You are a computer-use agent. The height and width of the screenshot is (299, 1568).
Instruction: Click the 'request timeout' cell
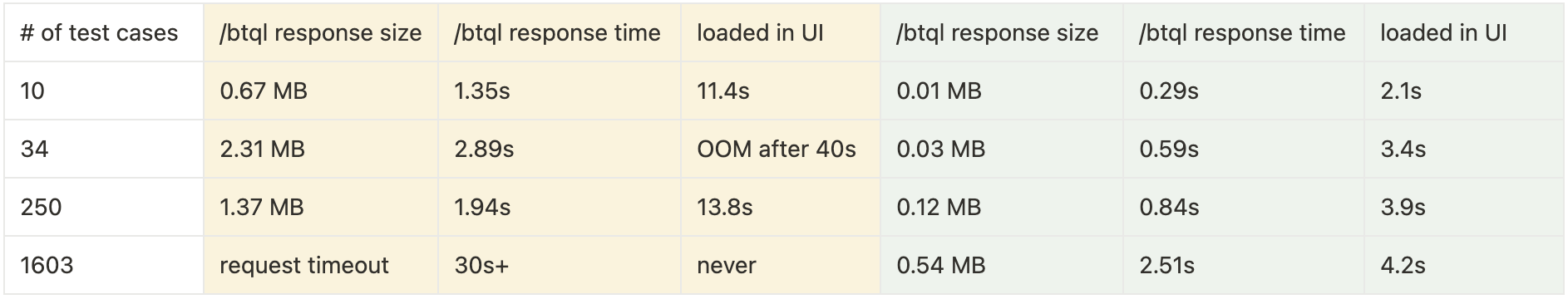click(321, 265)
